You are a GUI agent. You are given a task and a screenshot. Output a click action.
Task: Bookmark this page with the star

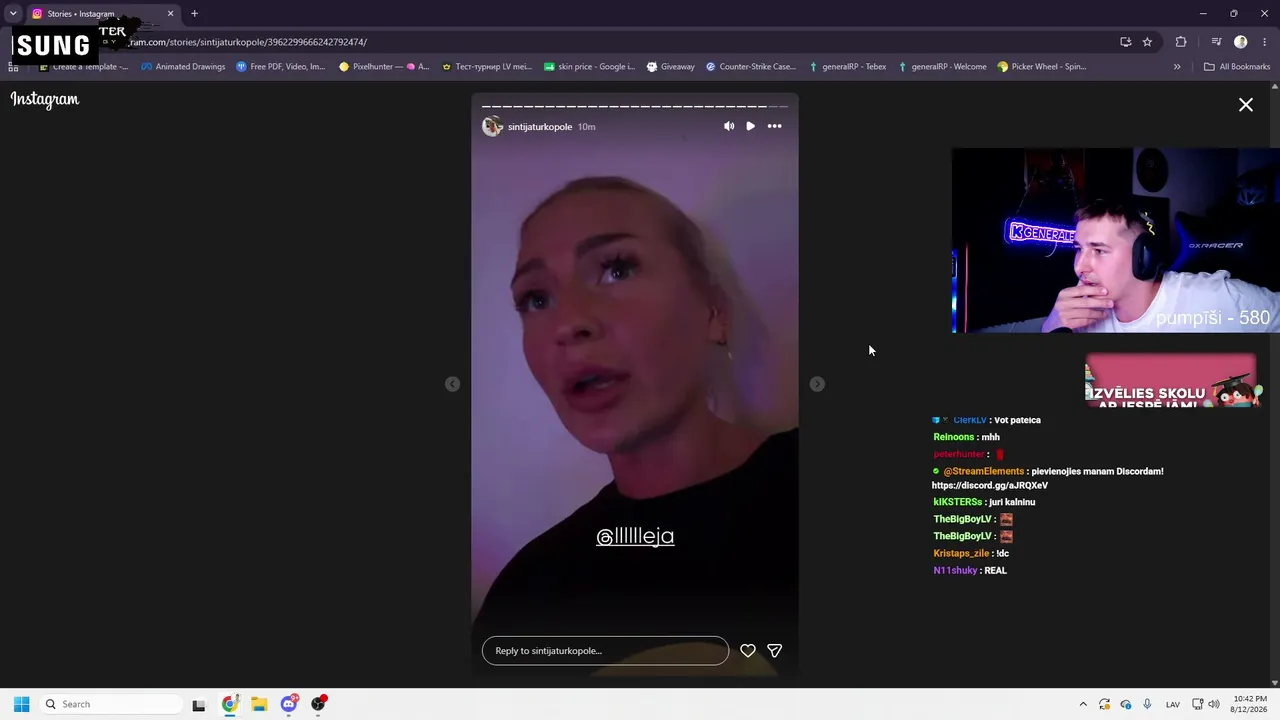pyautogui.click(x=1147, y=42)
